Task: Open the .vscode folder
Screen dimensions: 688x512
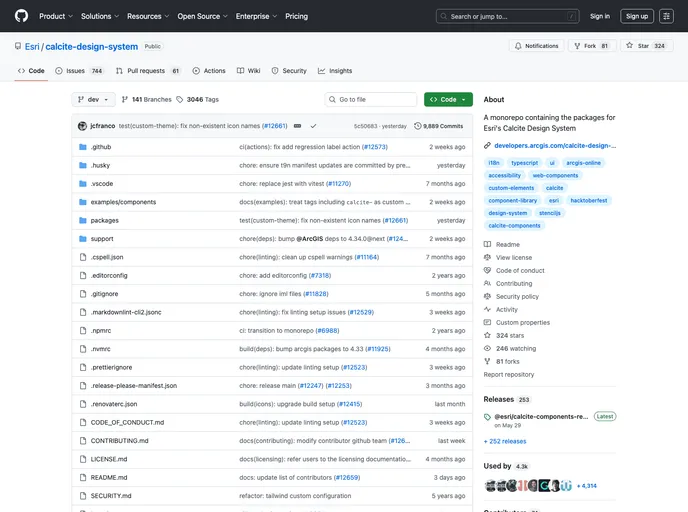Action: point(102,184)
